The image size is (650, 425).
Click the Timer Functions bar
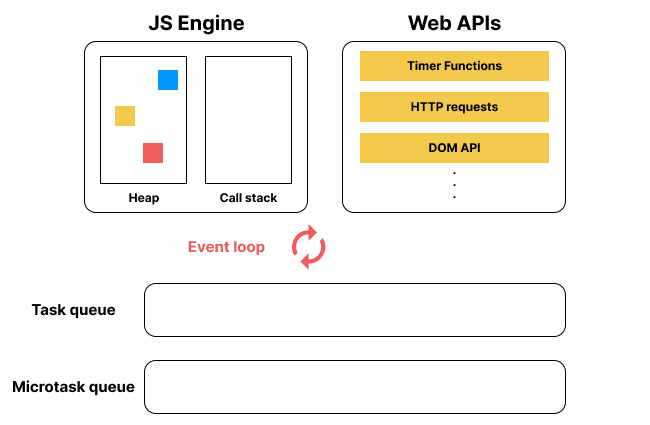(454, 66)
